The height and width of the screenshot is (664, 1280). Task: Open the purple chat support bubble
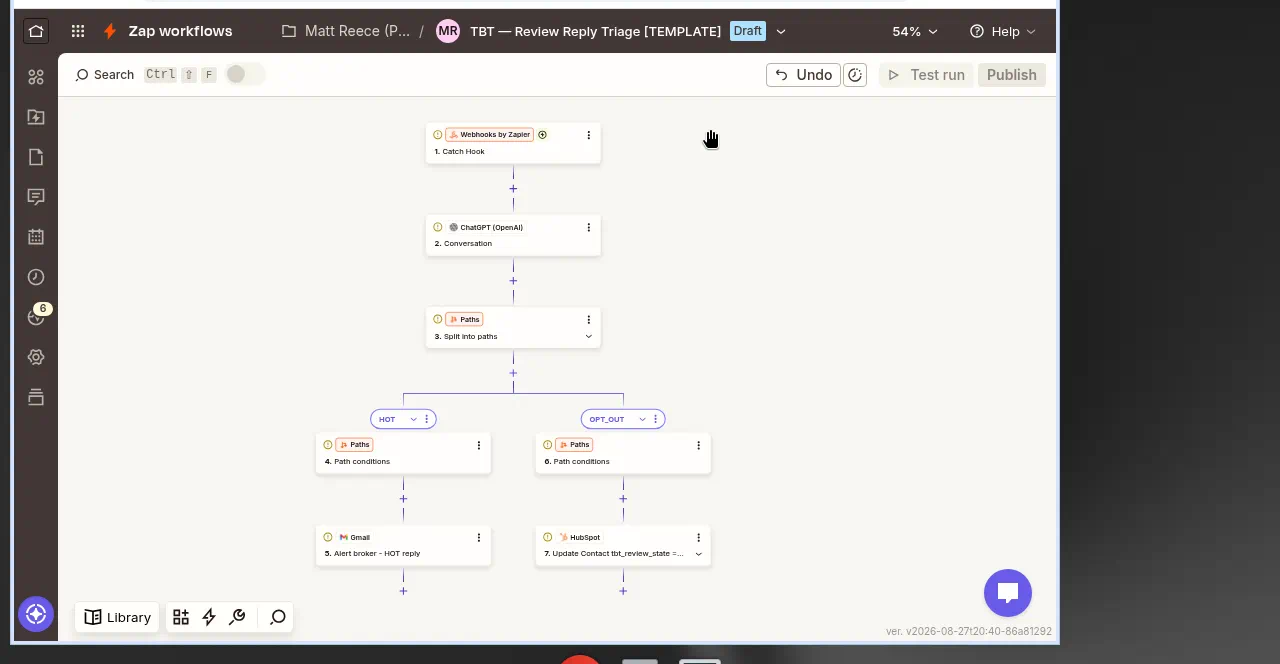(1007, 593)
